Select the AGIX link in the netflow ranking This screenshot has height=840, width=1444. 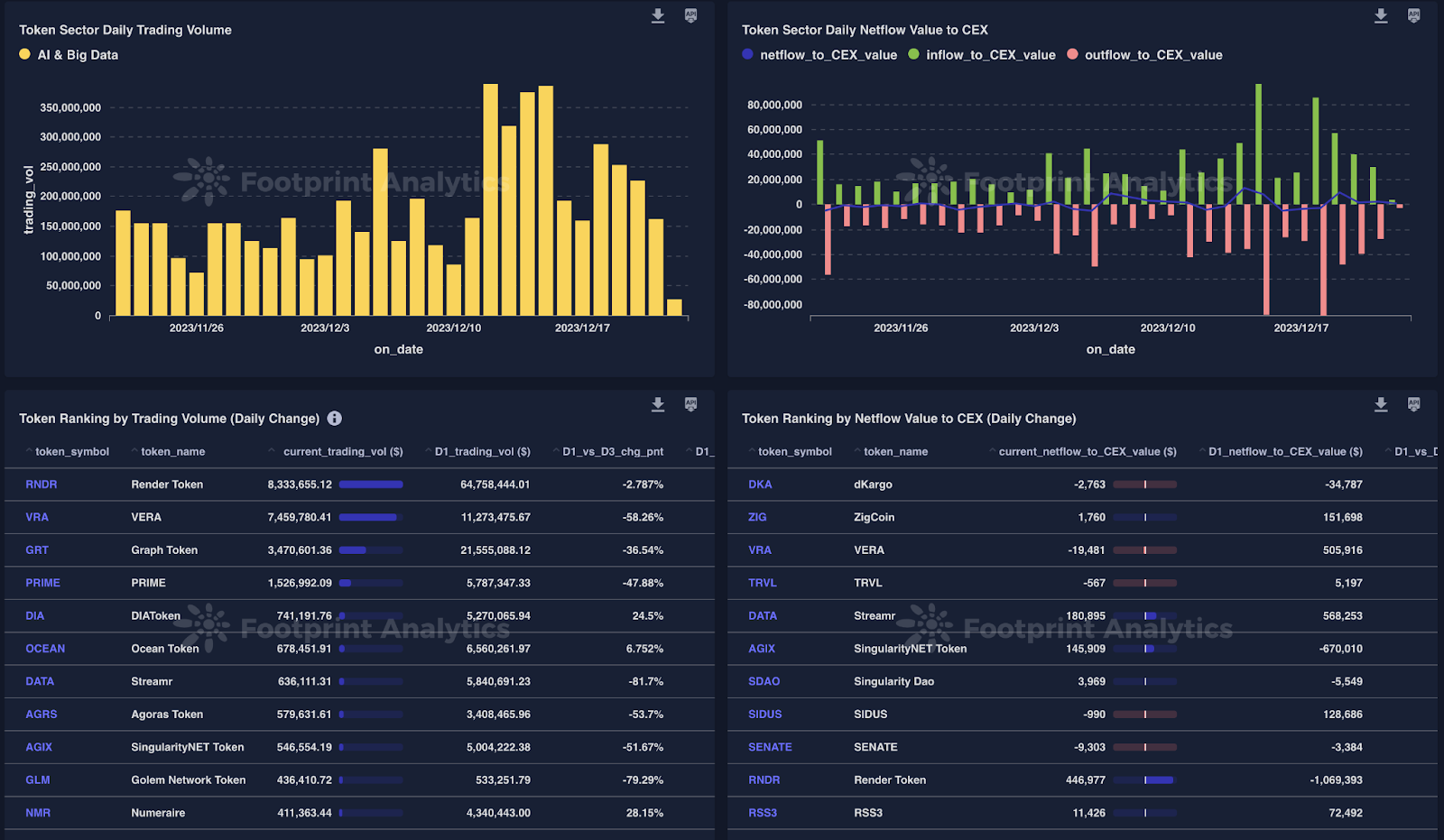[x=760, y=648]
